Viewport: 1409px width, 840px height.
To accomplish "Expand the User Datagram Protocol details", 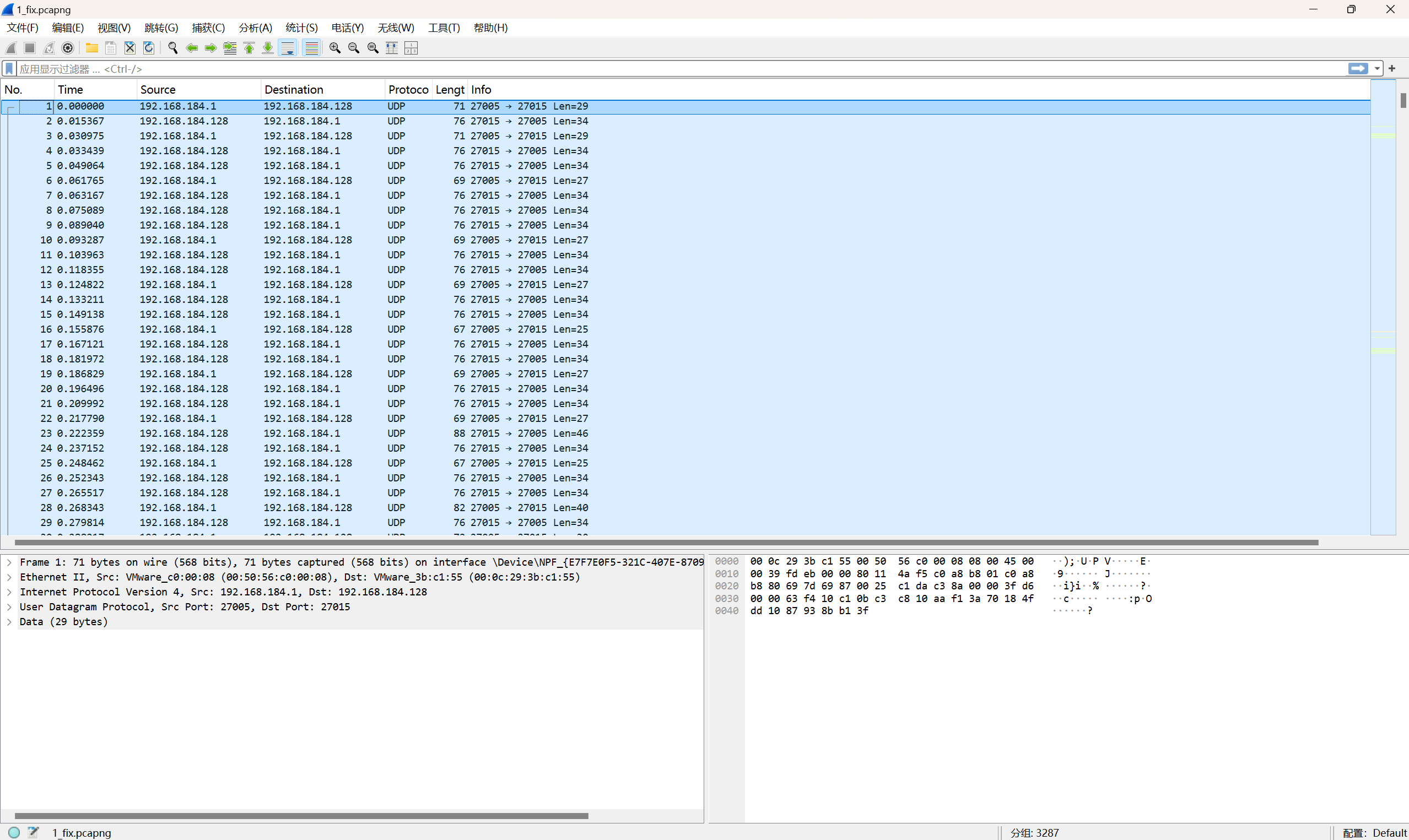I will [x=9, y=607].
